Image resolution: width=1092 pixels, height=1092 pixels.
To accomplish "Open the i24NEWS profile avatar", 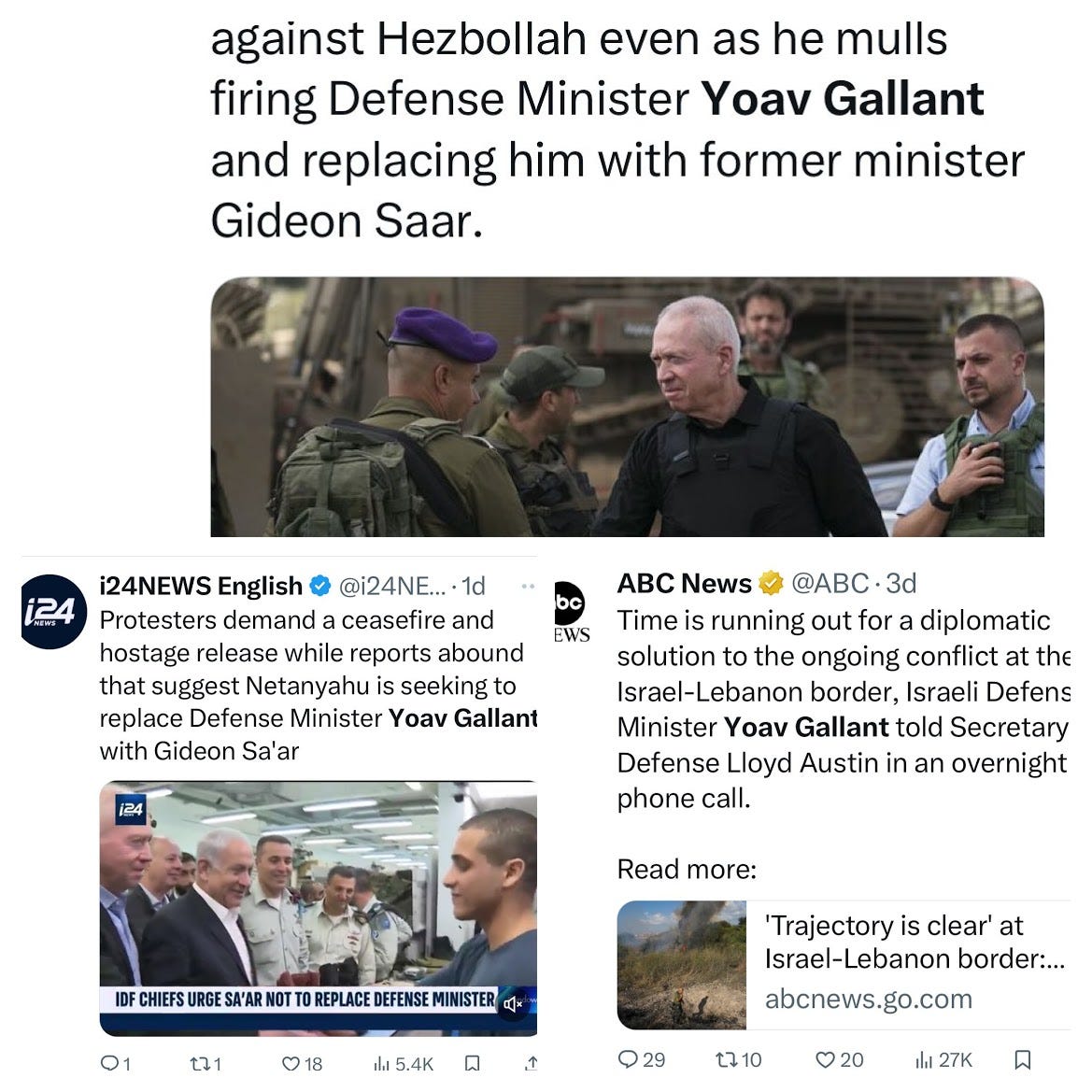I will [x=53, y=612].
